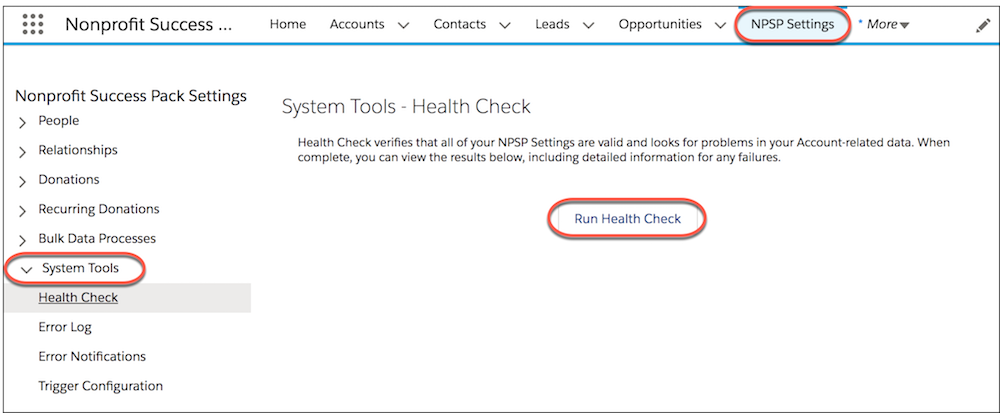Viewport: 1000px width, 413px height.
Task: Expand the Leads tab dropdown chevron
Action: click(x=589, y=25)
